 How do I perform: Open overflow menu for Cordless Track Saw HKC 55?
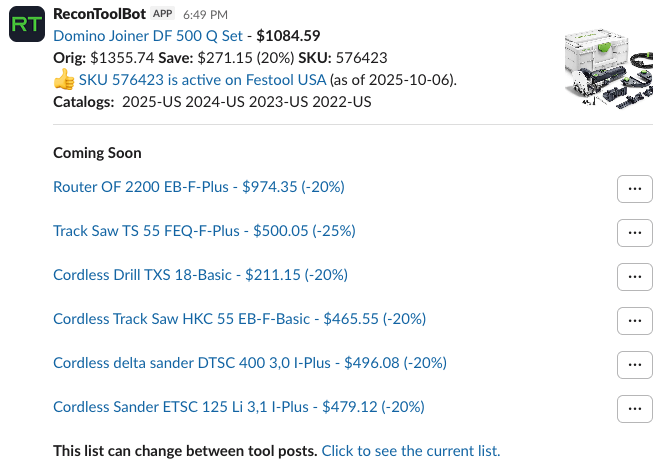tap(634, 320)
